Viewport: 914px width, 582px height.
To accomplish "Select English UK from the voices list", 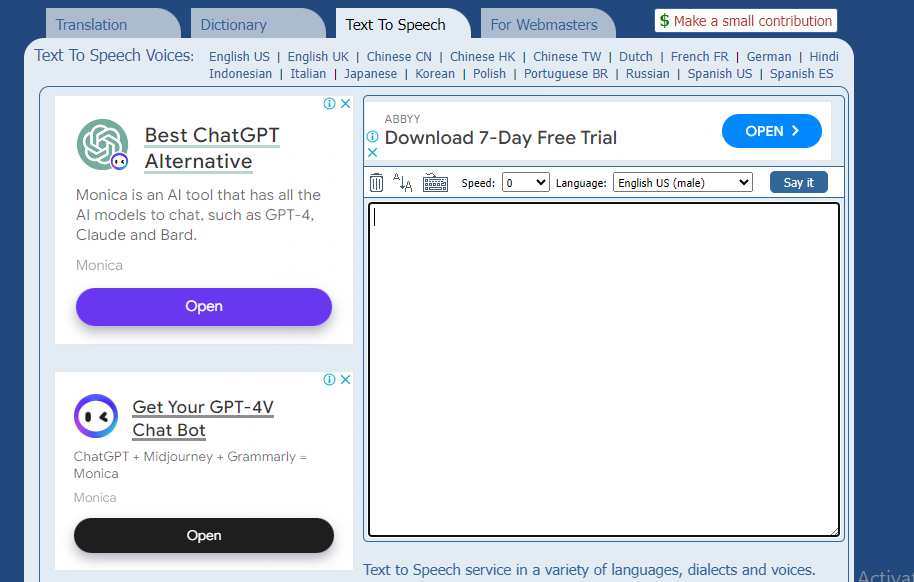I will click(x=318, y=56).
